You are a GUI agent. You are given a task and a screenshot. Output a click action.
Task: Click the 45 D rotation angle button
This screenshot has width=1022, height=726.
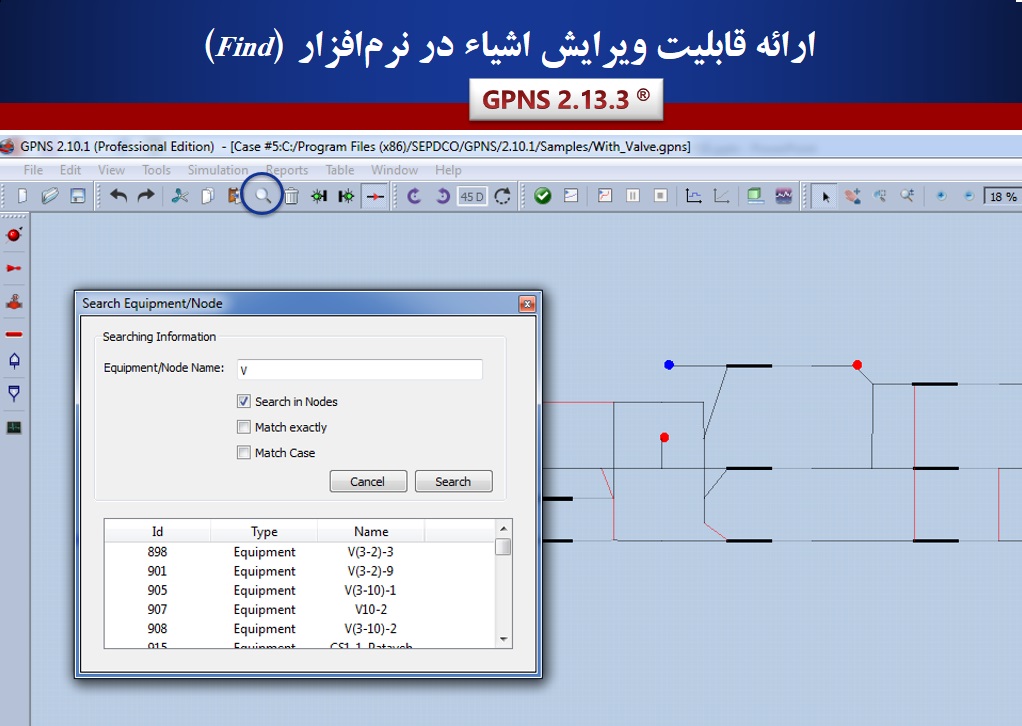472,196
